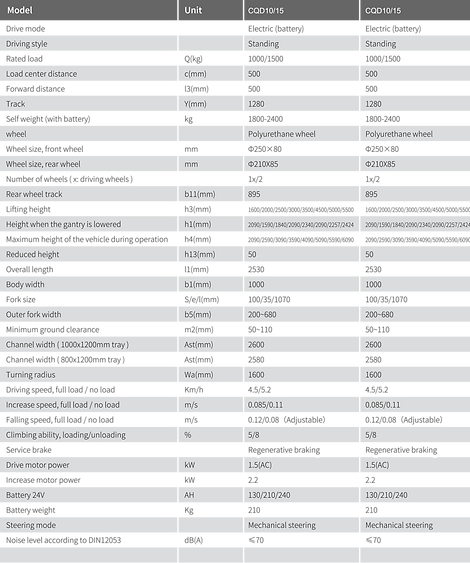470x563 pixels.
Task: Select the 'h3(mm)' unit cell
Action: (x=197, y=209)
